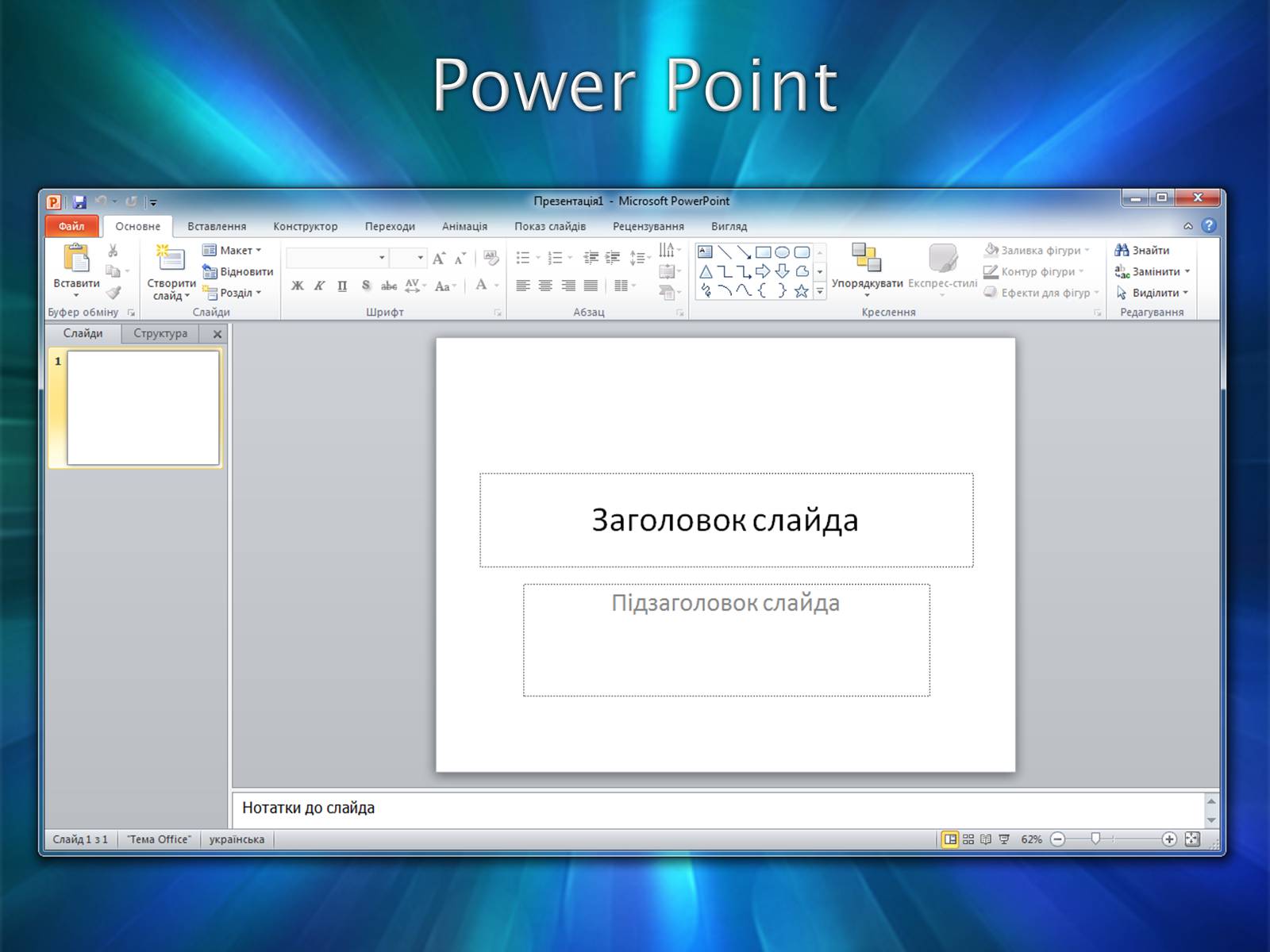The image size is (1270, 952).
Task: Click zoom in plus button
Action: coord(1168,839)
